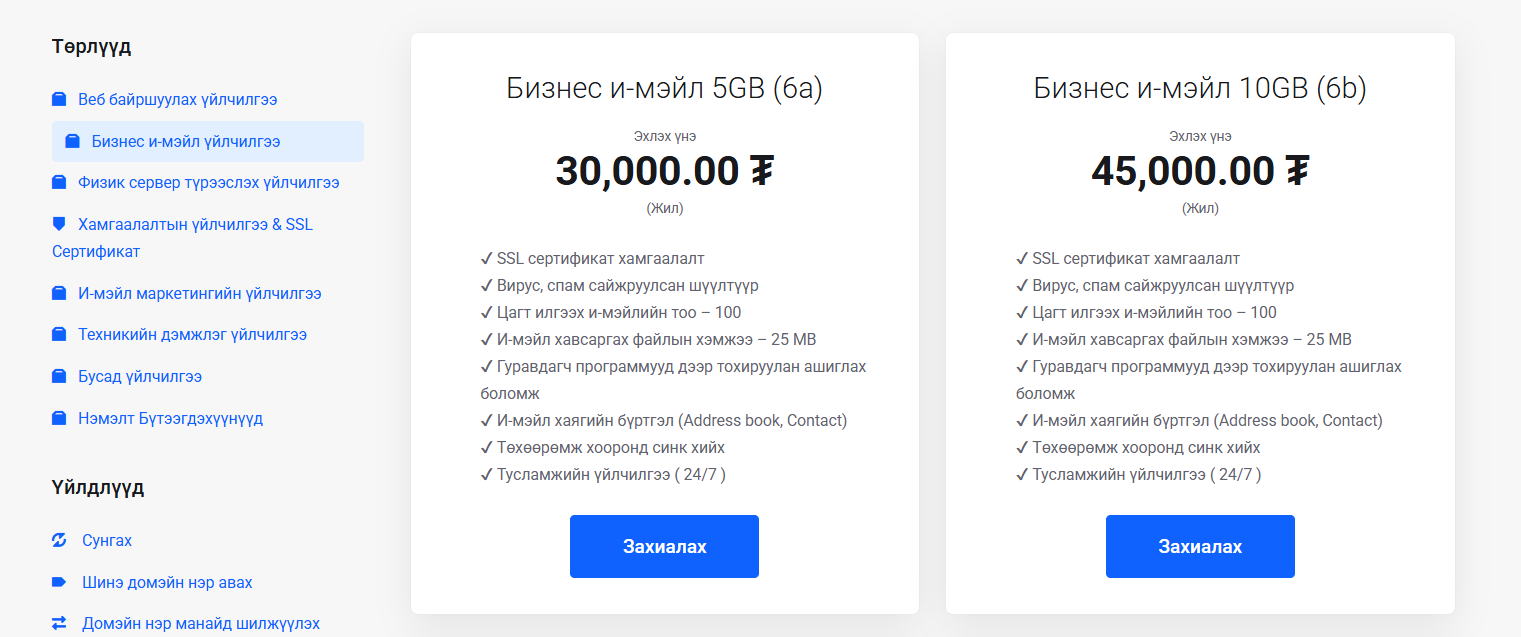Open Веб байршуулах үйлчилгээ category
The height and width of the screenshot is (637, 1521).
[177, 100]
